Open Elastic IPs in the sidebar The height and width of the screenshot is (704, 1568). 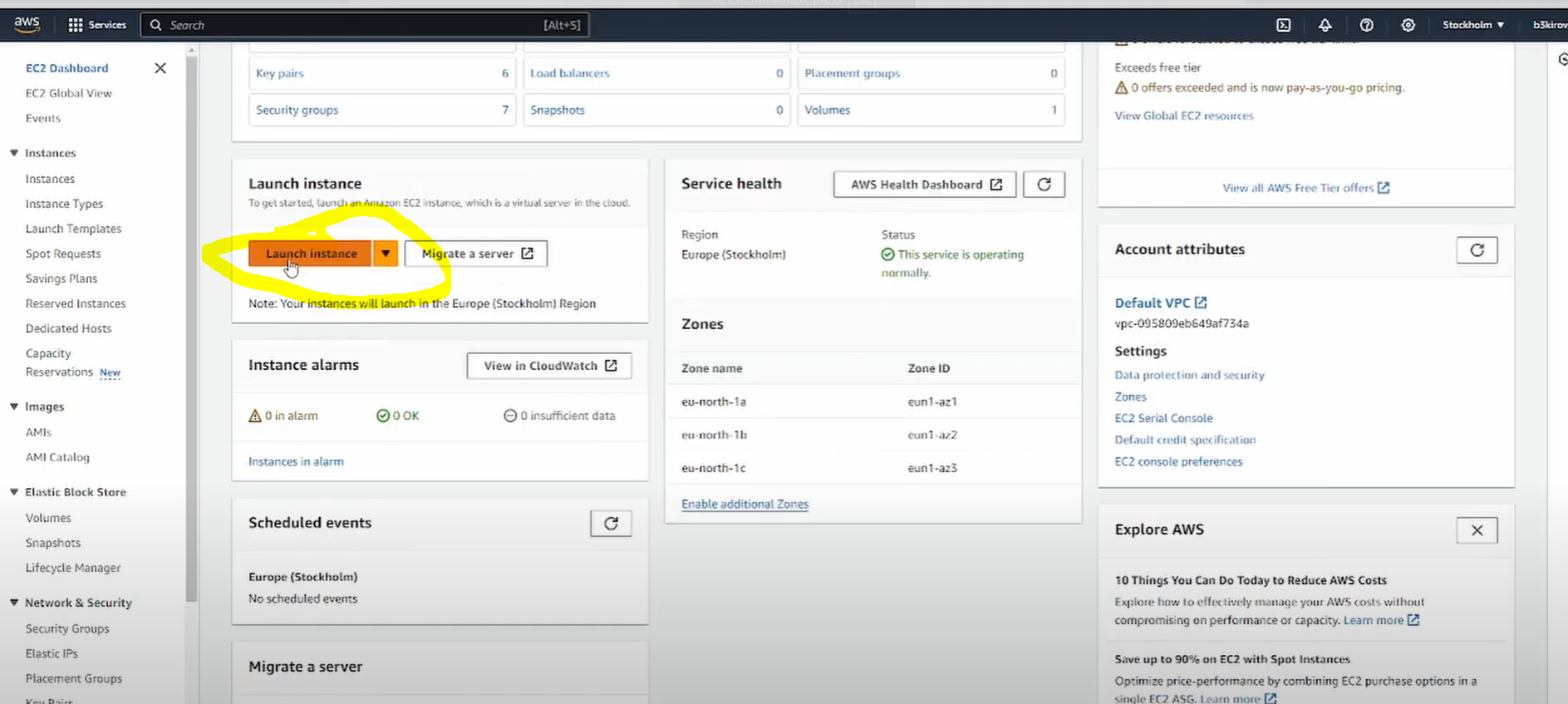tap(52, 653)
